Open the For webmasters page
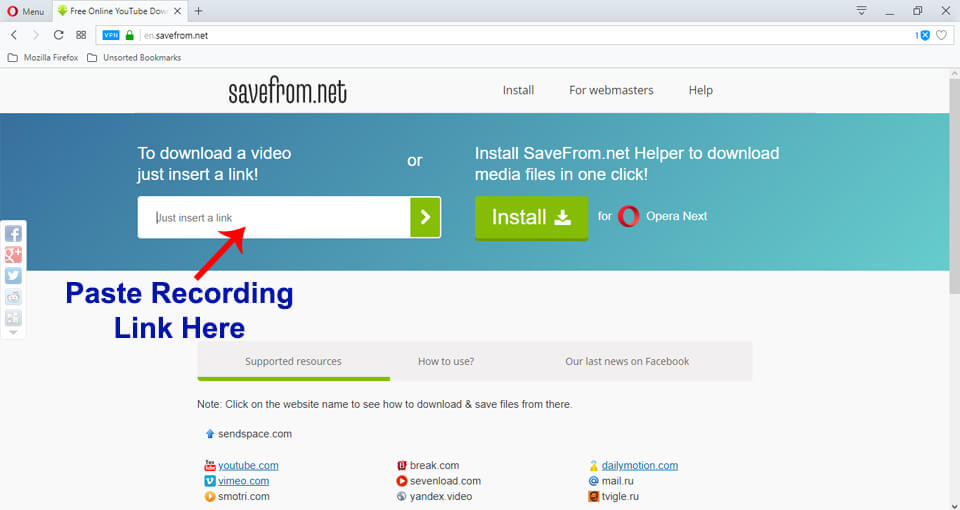 tap(611, 90)
